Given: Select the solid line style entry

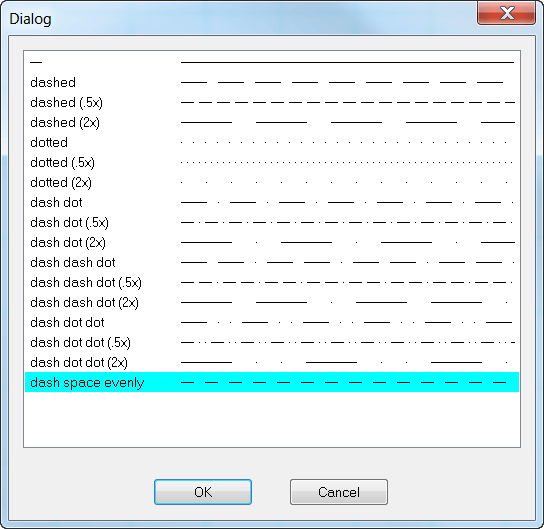Looking at the screenshot, I should (272, 62).
